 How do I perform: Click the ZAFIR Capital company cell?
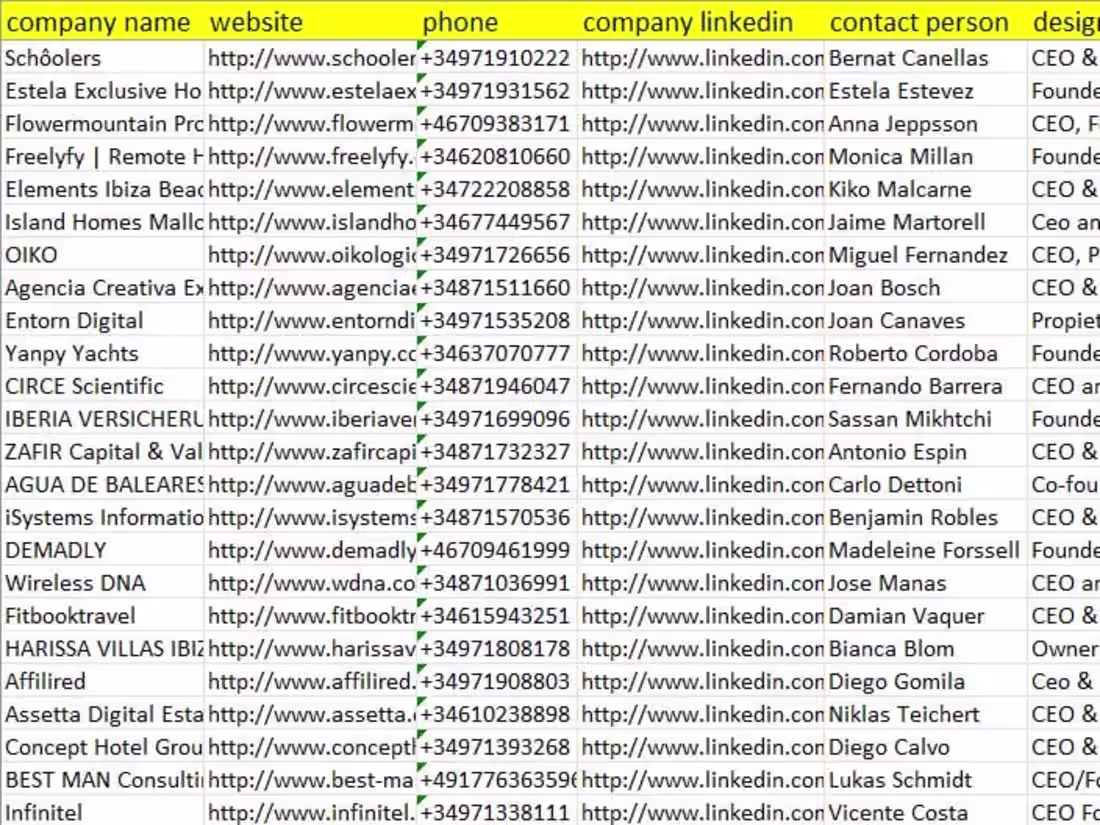point(103,452)
